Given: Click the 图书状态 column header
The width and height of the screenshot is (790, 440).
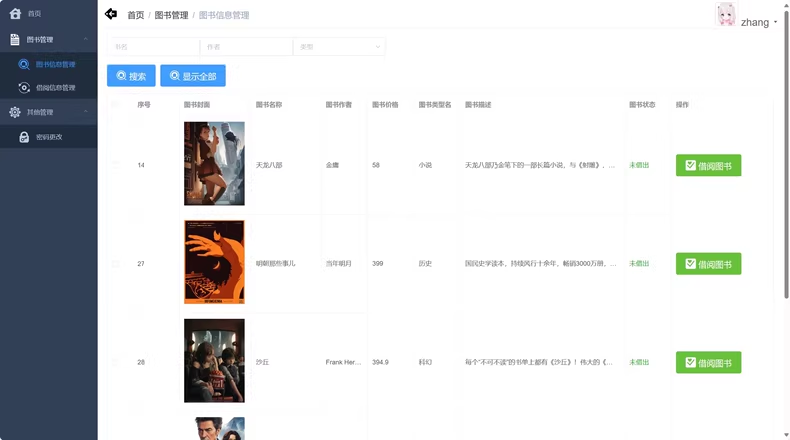Looking at the screenshot, I should [642, 105].
